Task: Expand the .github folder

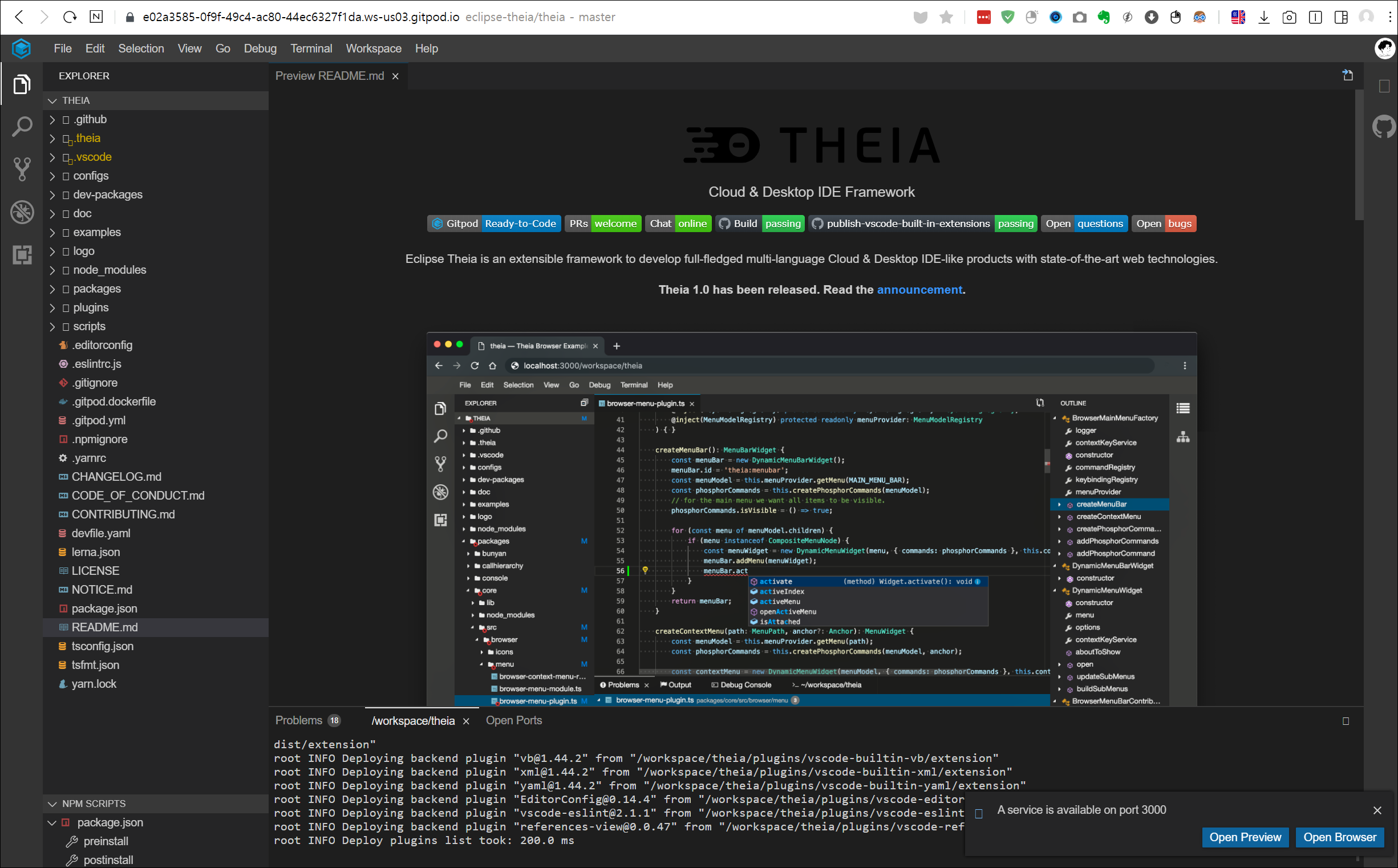Action: tap(90, 119)
